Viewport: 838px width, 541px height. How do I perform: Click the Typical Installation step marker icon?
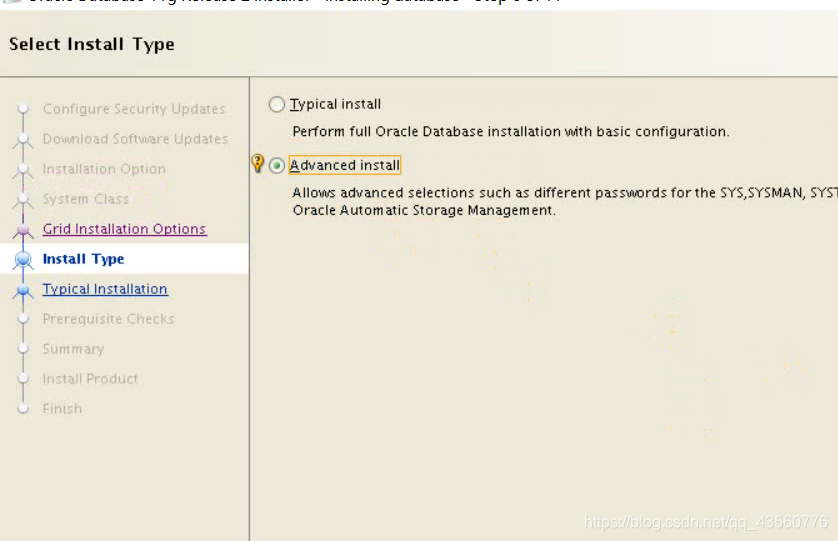pos(23,290)
